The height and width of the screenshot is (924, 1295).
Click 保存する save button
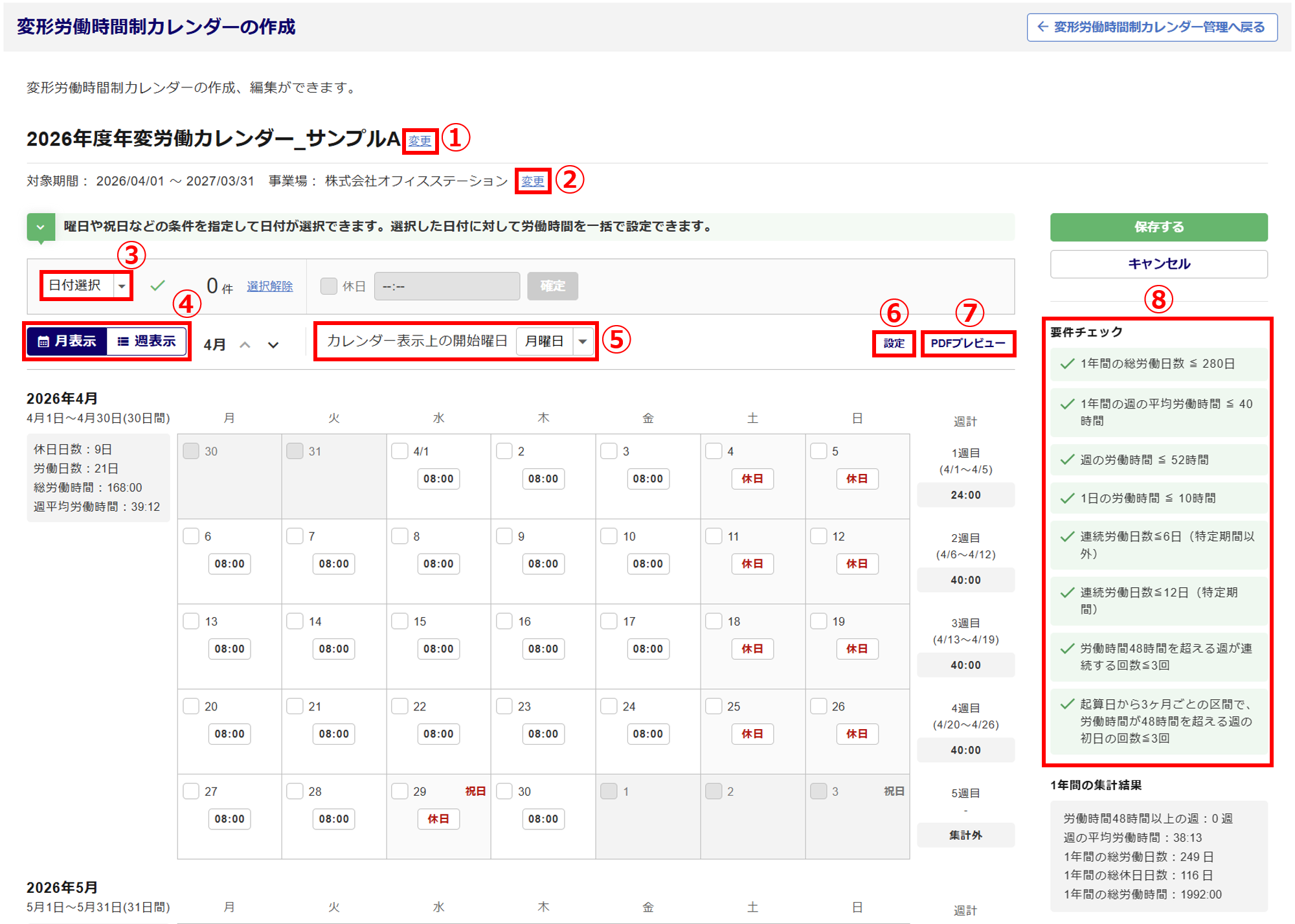click(1158, 227)
